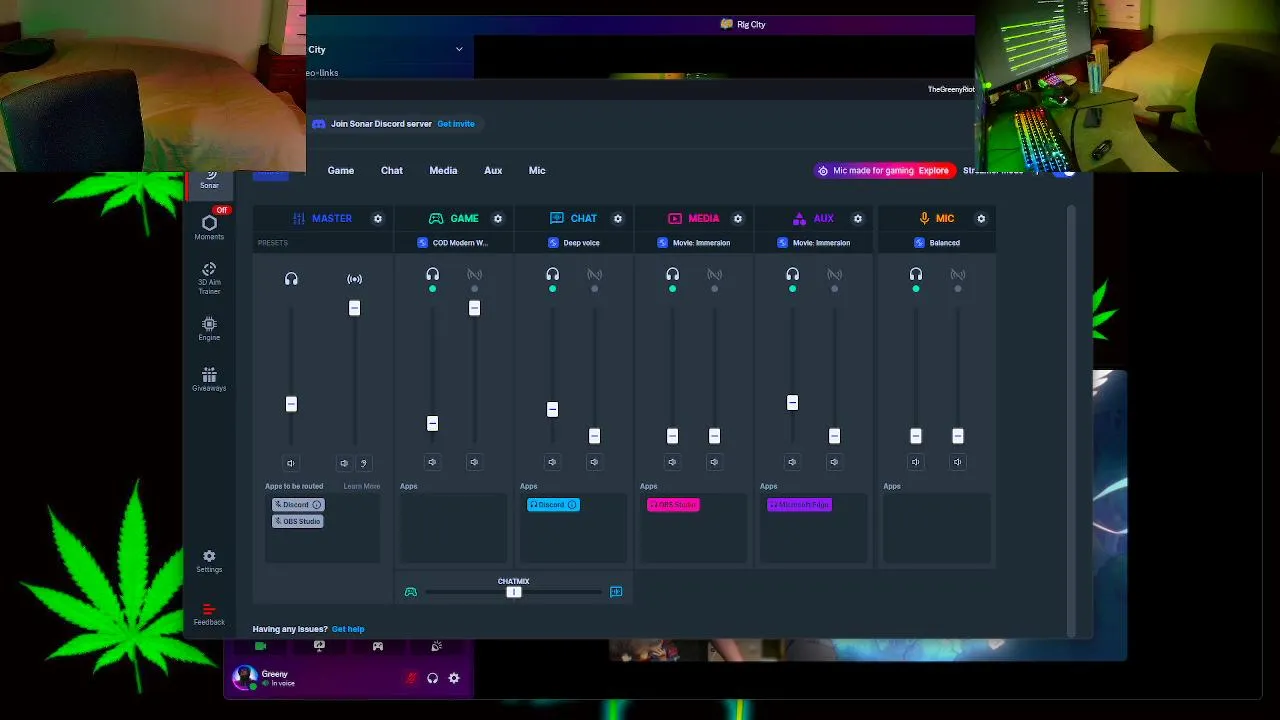Open the Giveaways section
Viewport: 1280px width, 720px height.
tap(209, 379)
